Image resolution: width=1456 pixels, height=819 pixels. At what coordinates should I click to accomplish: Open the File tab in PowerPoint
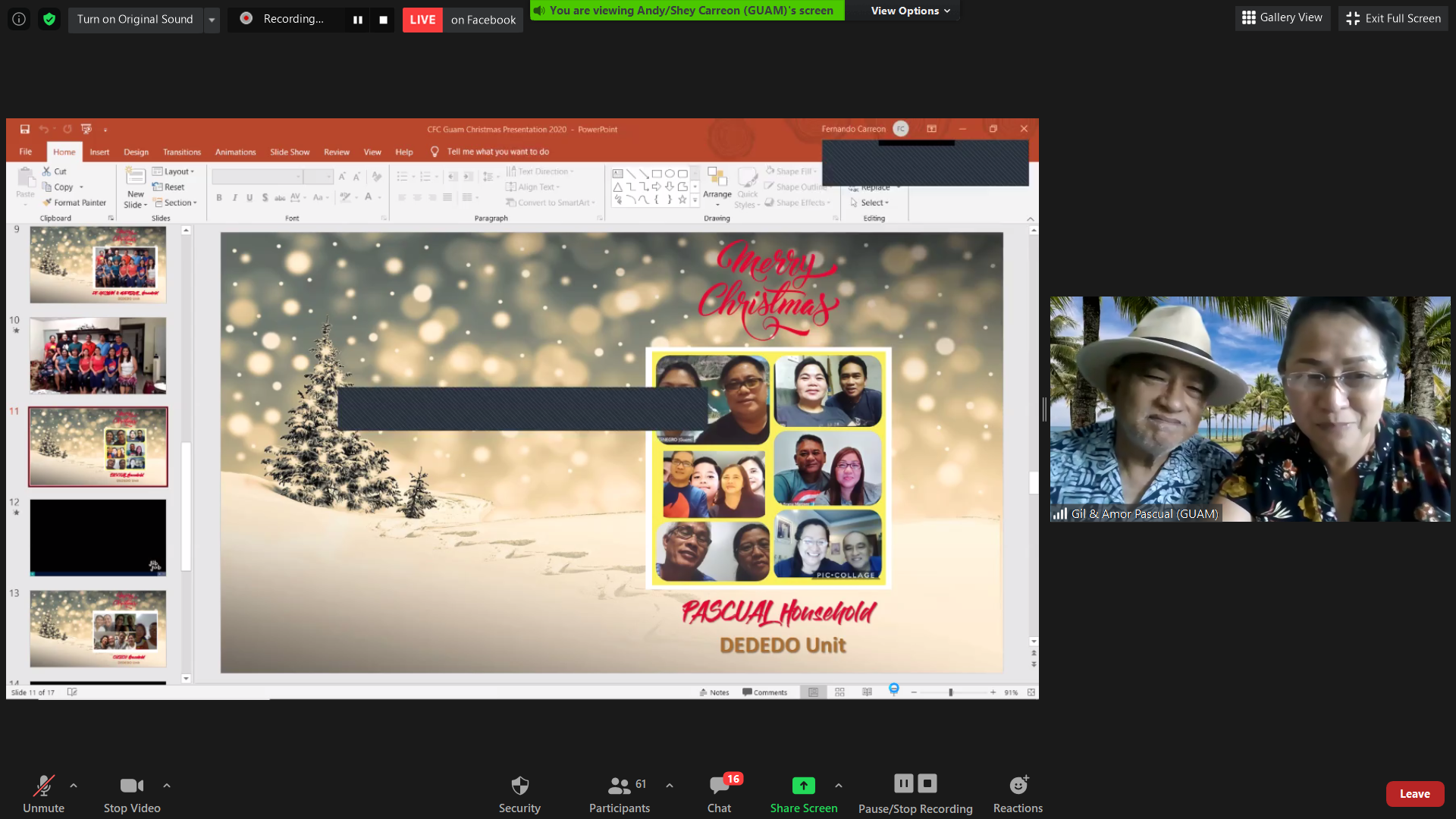tap(26, 152)
